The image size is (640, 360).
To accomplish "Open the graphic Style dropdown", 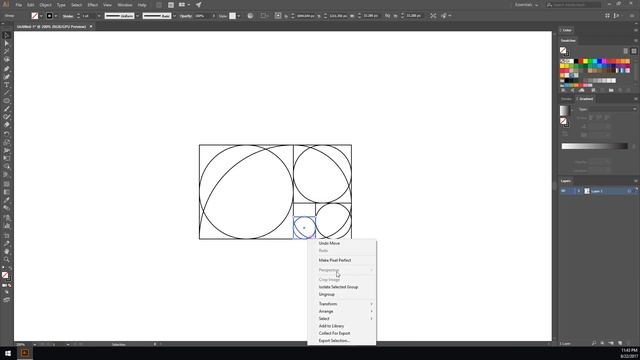I will (x=238, y=16).
